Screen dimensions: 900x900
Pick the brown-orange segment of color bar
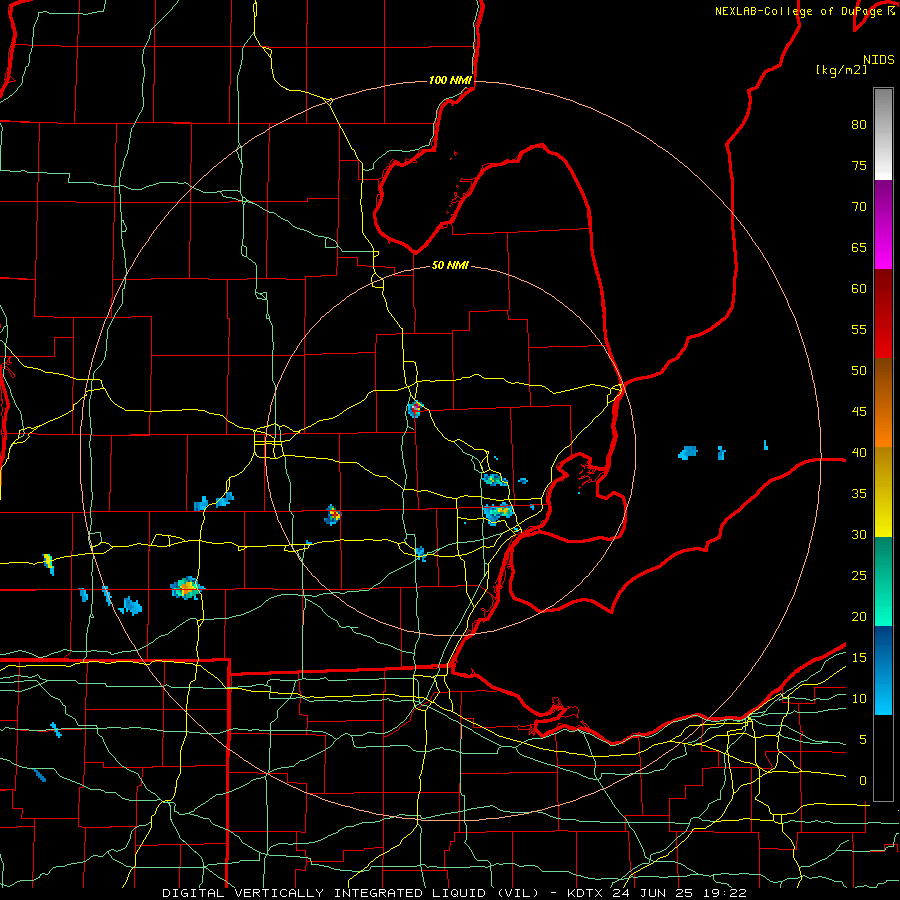pyautogui.click(x=883, y=402)
